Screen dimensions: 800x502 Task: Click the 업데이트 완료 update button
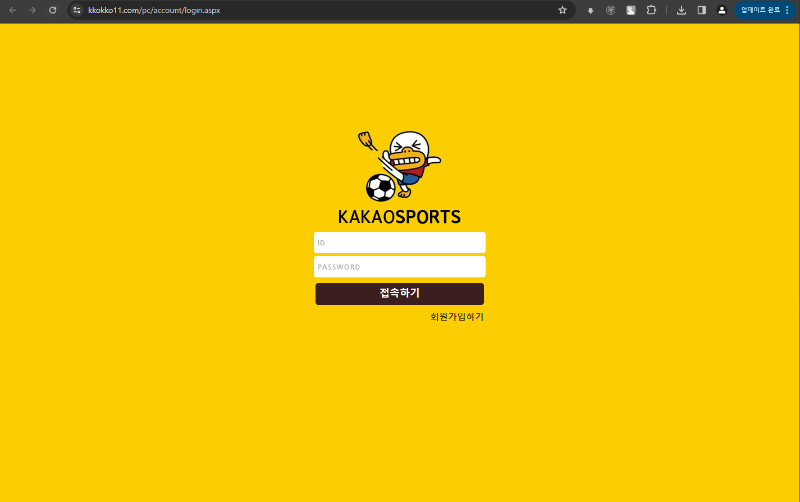coord(760,10)
